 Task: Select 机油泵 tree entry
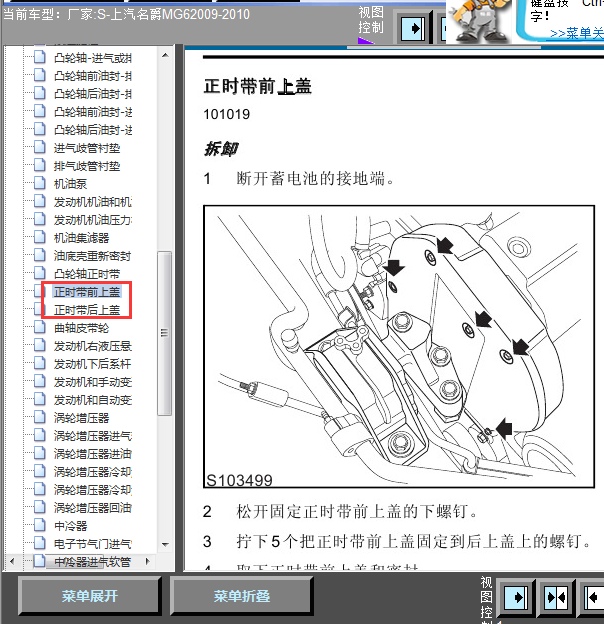coord(70,184)
